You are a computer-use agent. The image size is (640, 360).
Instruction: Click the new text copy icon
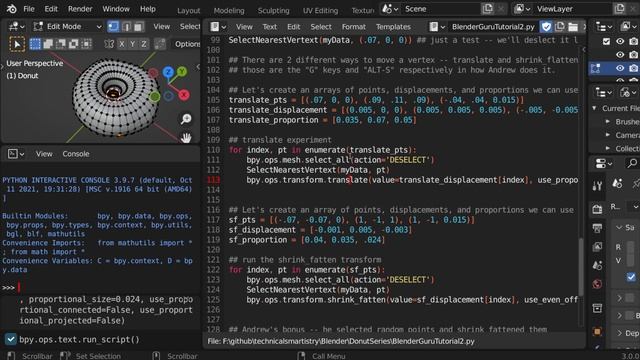(560, 27)
